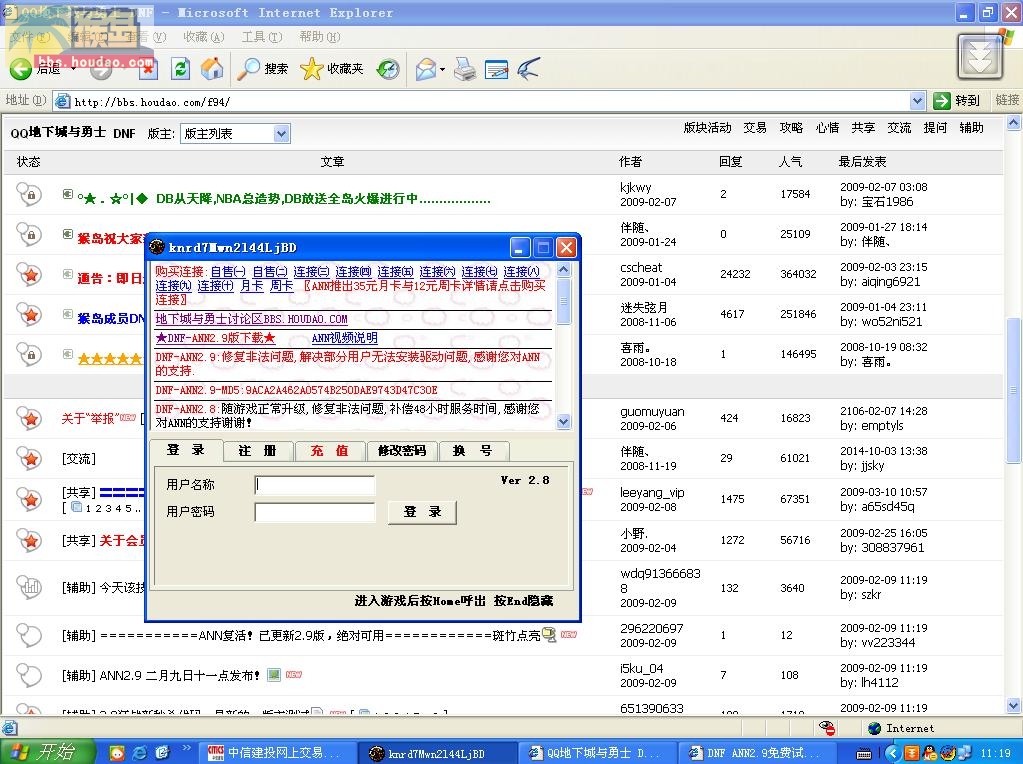The image size is (1023, 764).
Task: Launch Internet Explorer from quick launch
Action: (x=140, y=753)
